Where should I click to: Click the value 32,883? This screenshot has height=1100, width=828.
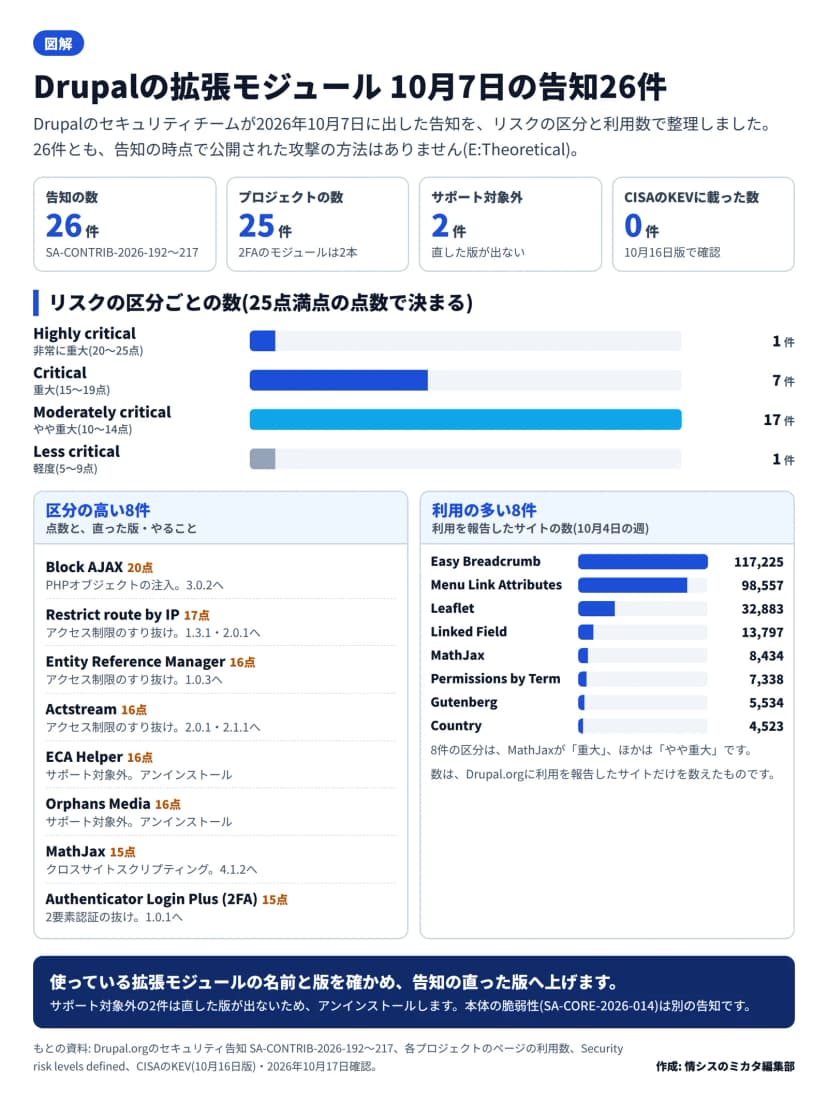[763, 609]
